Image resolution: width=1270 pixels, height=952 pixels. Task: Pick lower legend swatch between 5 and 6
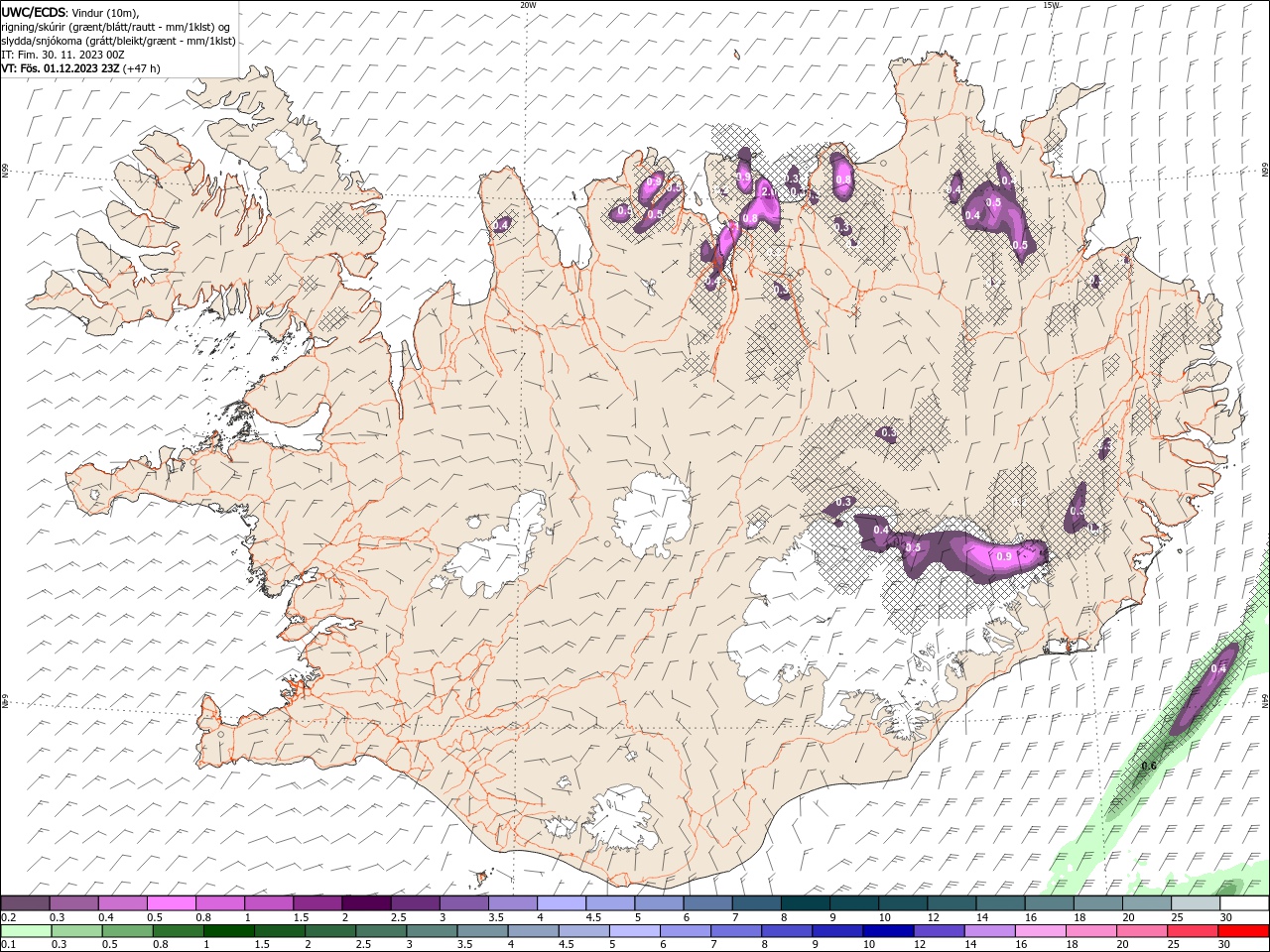tap(635, 931)
